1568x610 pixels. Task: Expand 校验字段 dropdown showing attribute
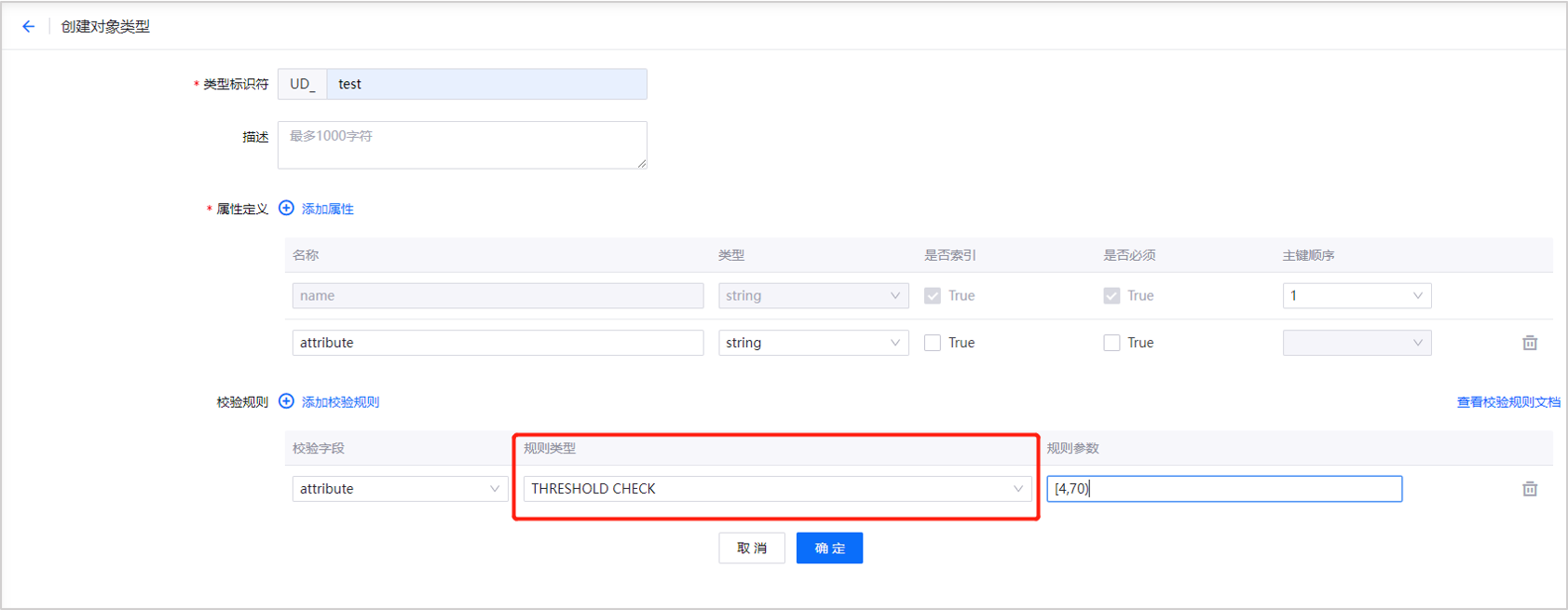click(x=399, y=489)
